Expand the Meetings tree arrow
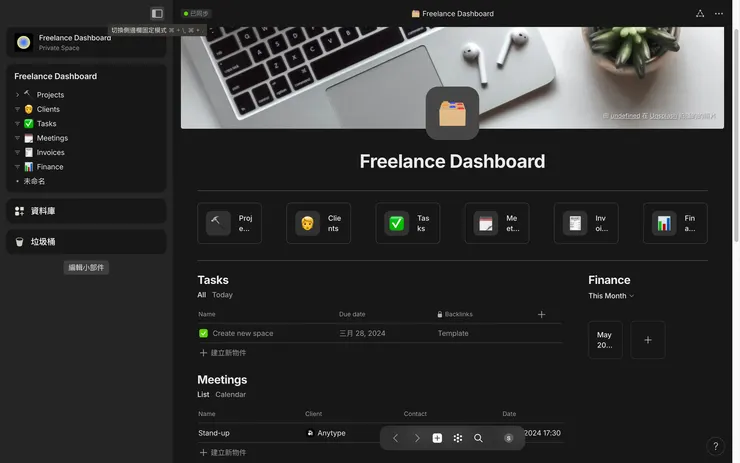This screenshot has width=740, height=463. 17,138
